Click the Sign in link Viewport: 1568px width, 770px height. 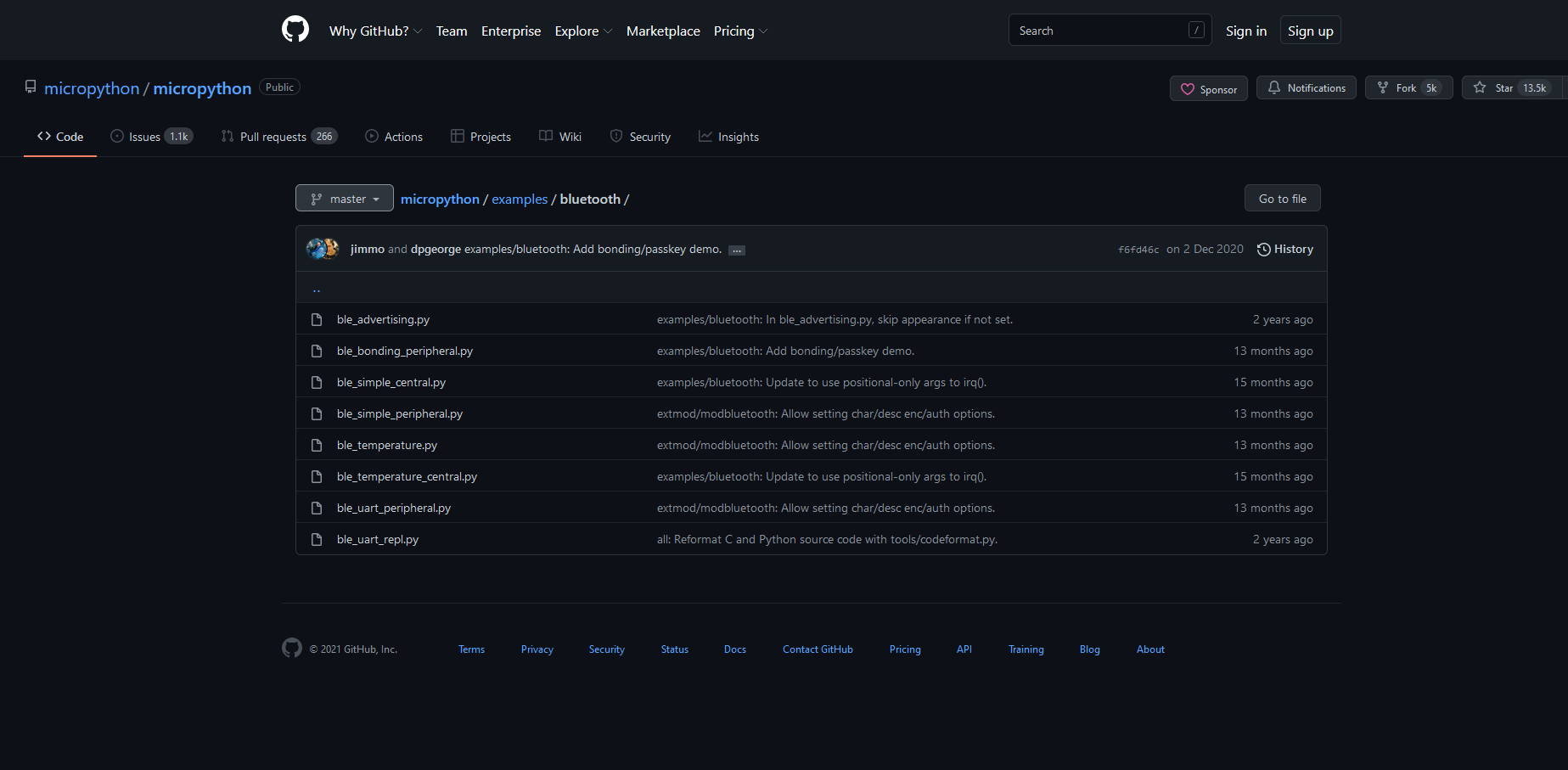click(1246, 31)
